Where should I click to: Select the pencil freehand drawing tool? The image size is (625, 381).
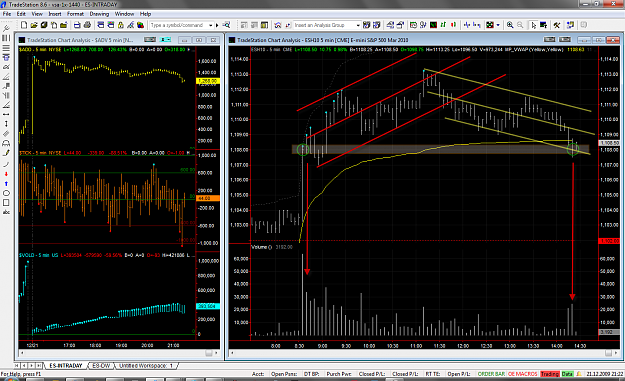click(x=6, y=153)
